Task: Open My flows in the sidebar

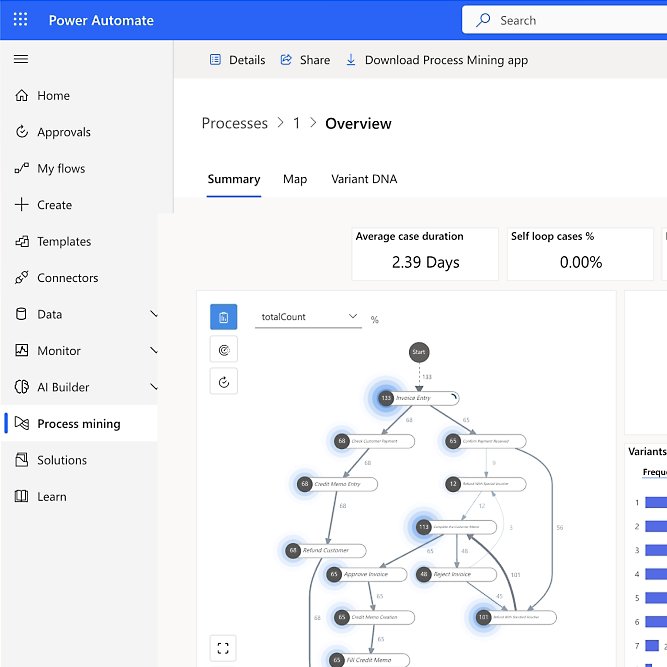Action: [x=50, y=168]
